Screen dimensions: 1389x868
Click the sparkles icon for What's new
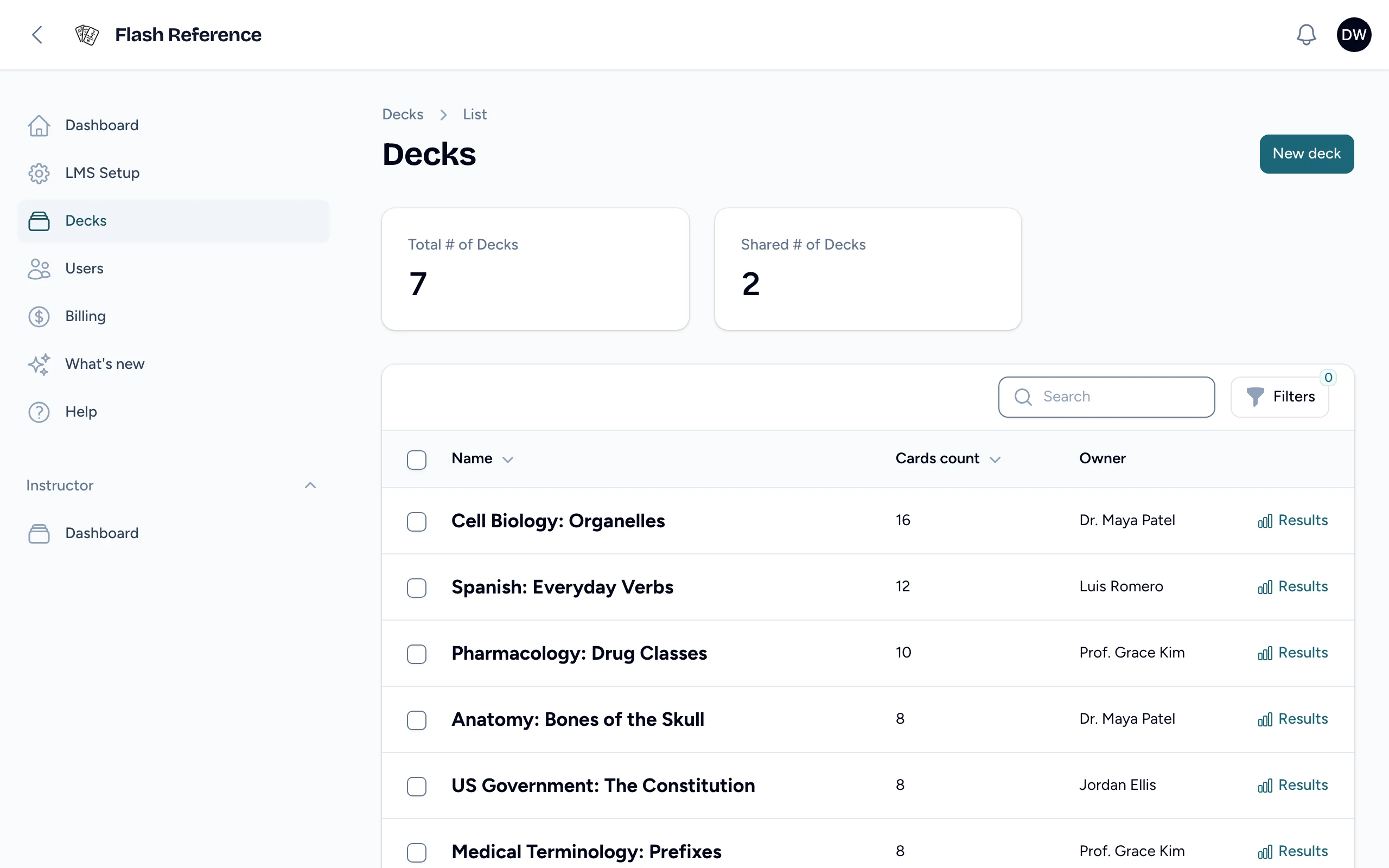pyautogui.click(x=39, y=365)
